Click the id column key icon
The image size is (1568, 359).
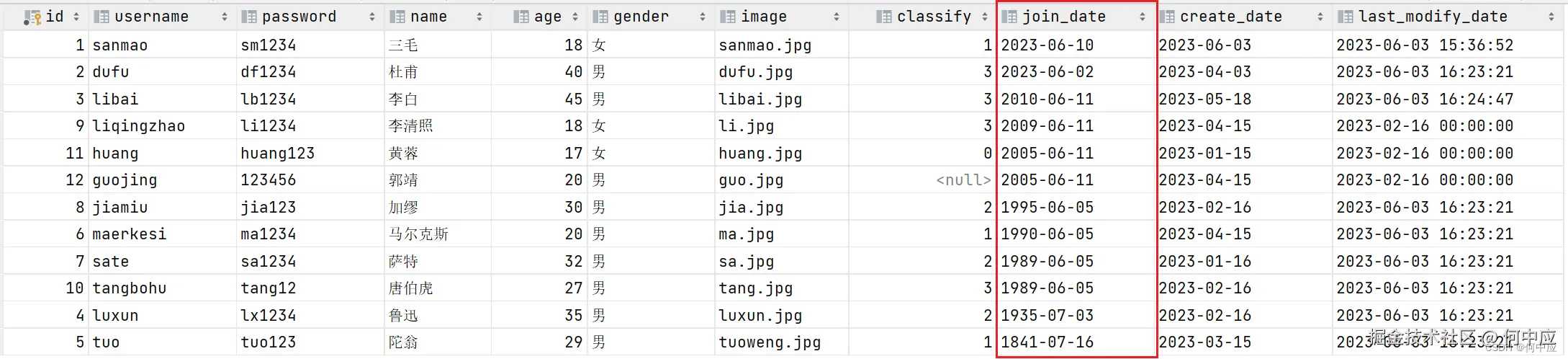click(33, 17)
